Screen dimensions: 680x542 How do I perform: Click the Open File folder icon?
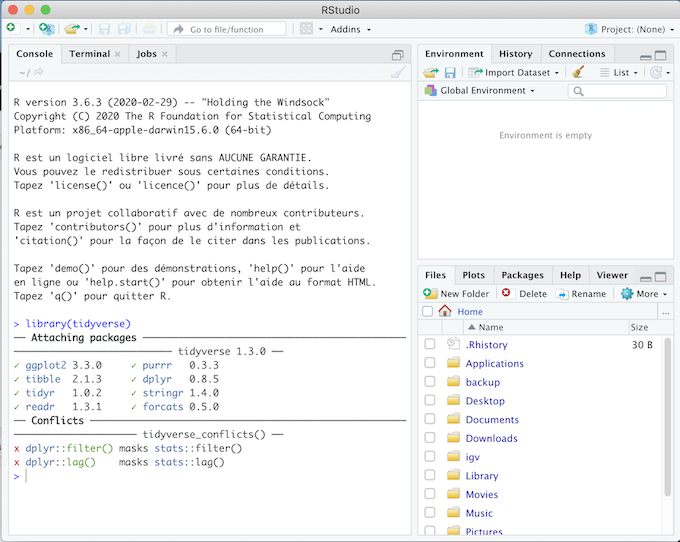[x=72, y=29]
